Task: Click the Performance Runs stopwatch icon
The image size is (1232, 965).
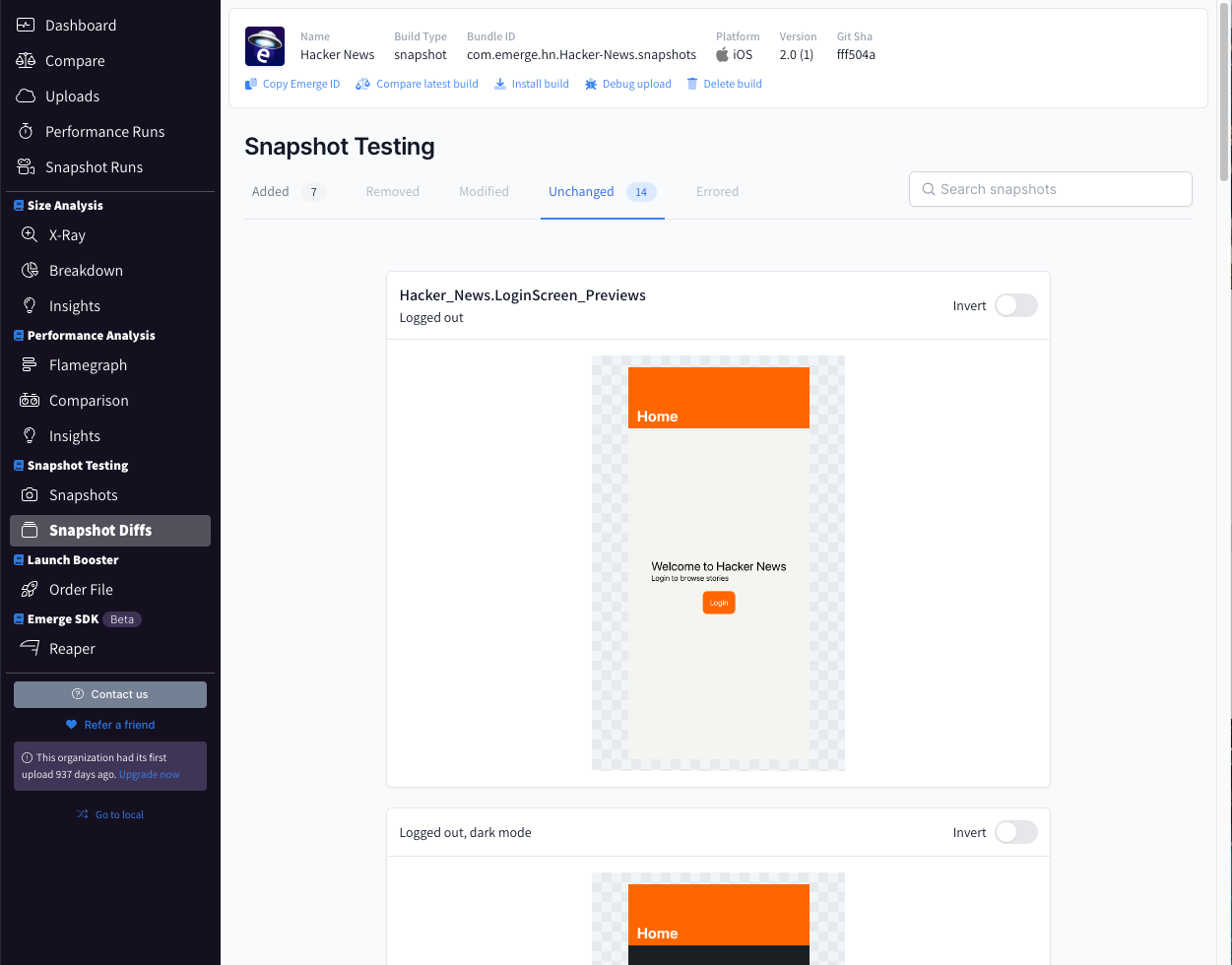Action: pyautogui.click(x=26, y=131)
